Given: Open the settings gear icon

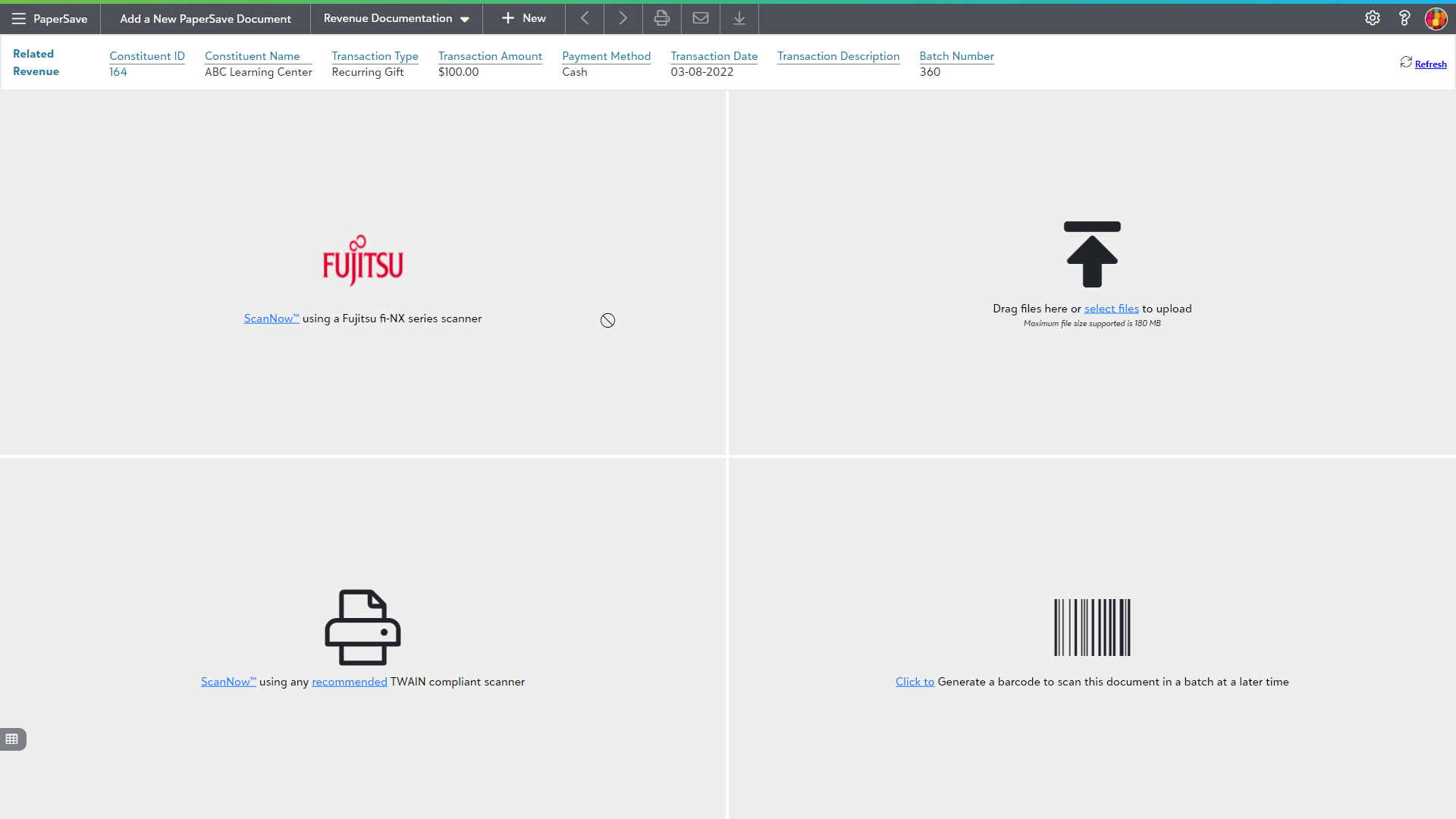Looking at the screenshot, I should 1372,18.
